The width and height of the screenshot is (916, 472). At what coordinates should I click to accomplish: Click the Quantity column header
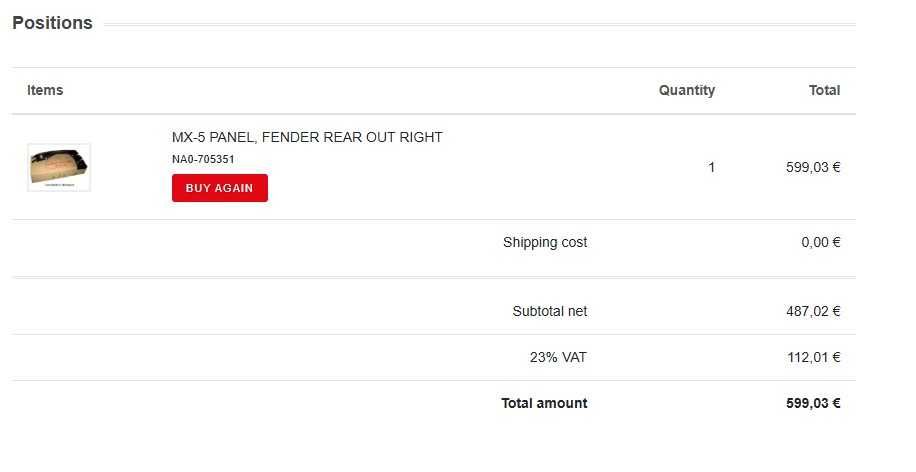[686, 90]
